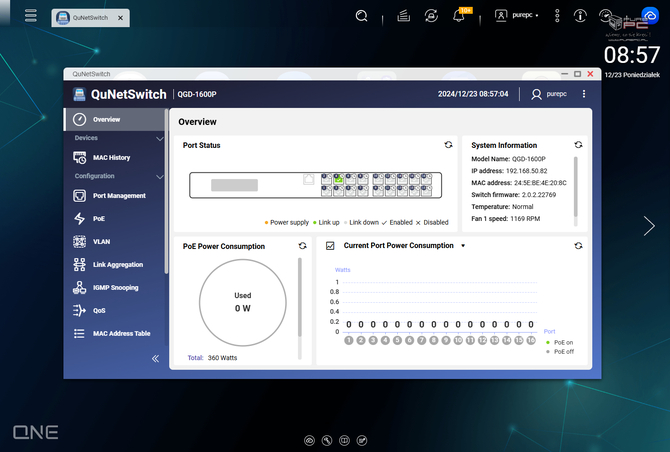This screenshot has width=670, height=452.
Task: Select Overview in the sidebar
Action: coord(114,120)
